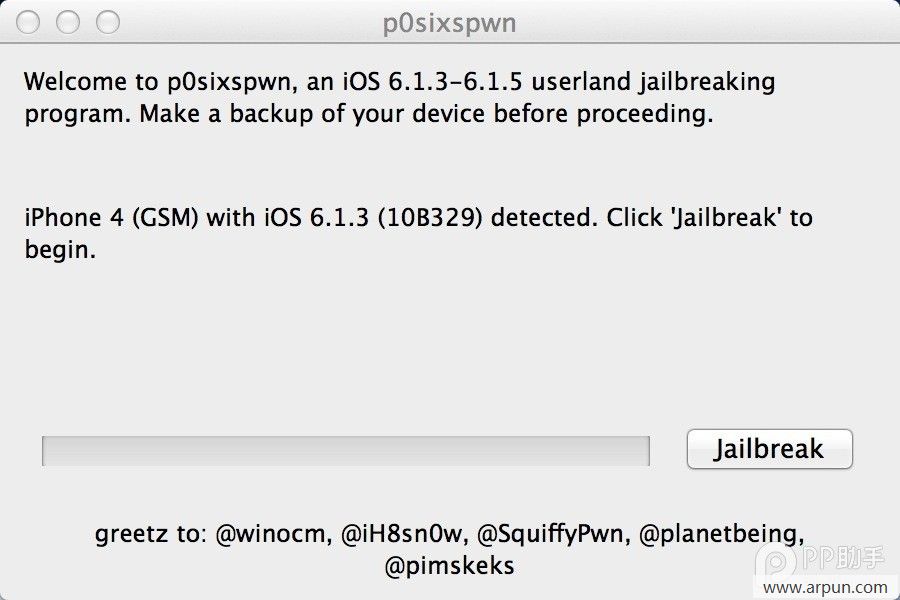Click the p0sixspwn title bar text
The image size is (900, 600).
pos(449,22)
